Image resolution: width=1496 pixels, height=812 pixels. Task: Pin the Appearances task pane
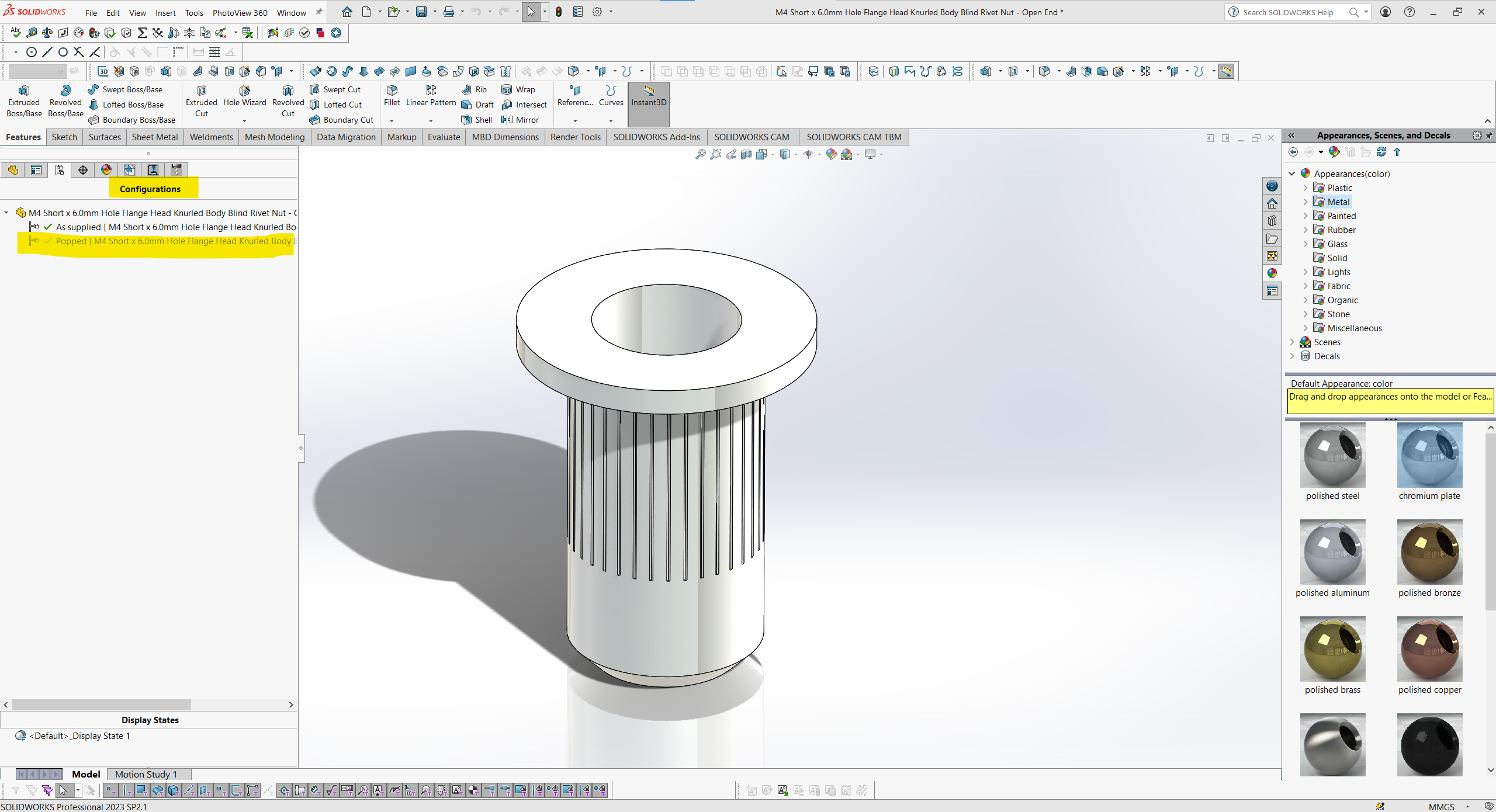[1489, 136]
